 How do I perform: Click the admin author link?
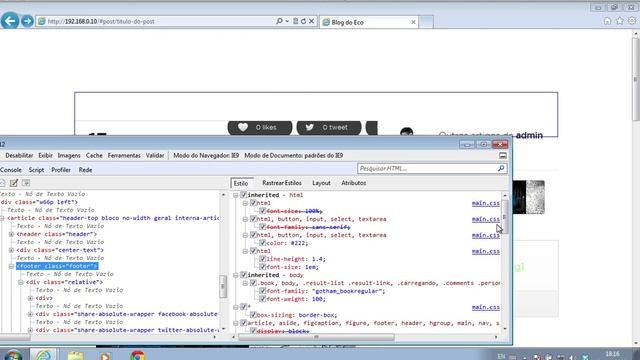pyautogui.click(x=529, y=135)
